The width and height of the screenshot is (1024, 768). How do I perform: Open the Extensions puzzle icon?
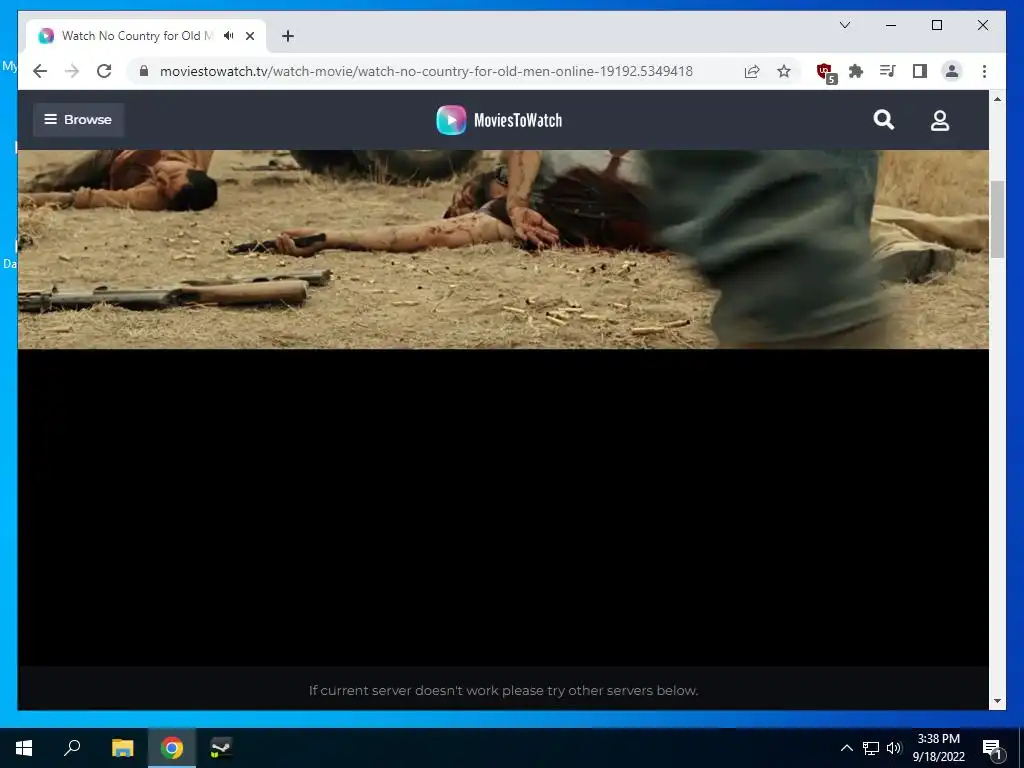click(x=856, y=71)
